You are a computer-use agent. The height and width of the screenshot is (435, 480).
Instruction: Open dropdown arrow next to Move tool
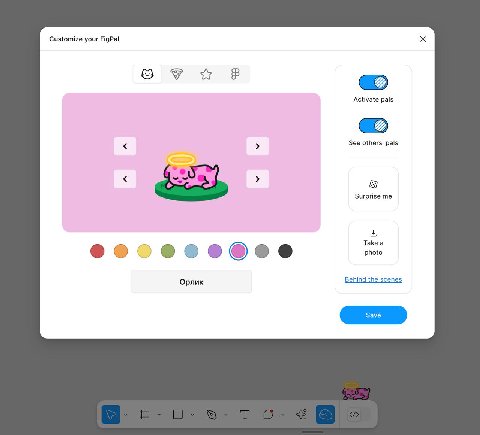tap(126, 415)
